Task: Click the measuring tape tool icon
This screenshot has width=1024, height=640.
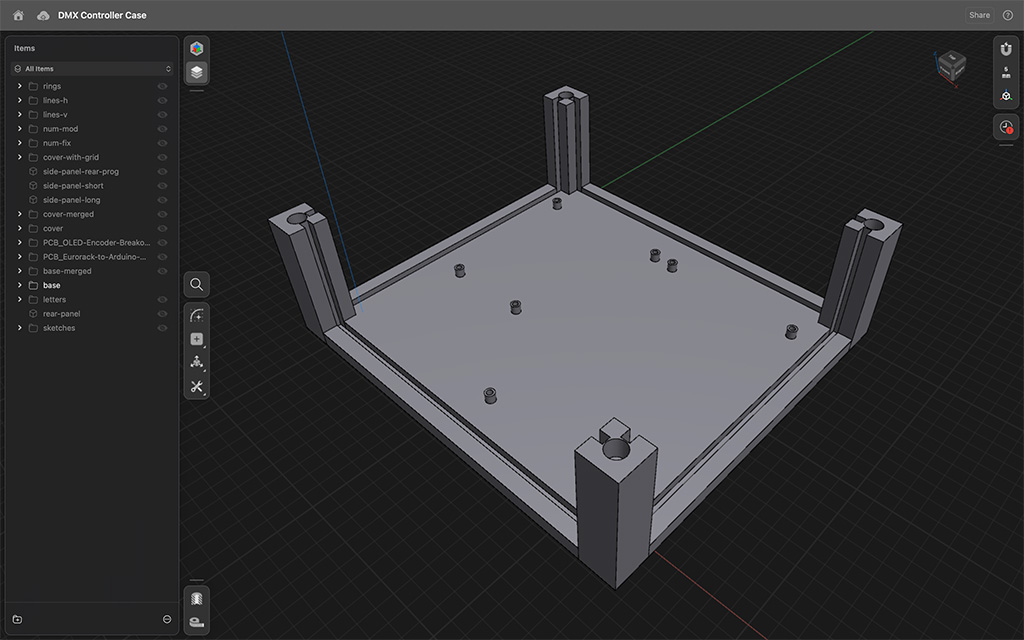Action: [197, 622]
